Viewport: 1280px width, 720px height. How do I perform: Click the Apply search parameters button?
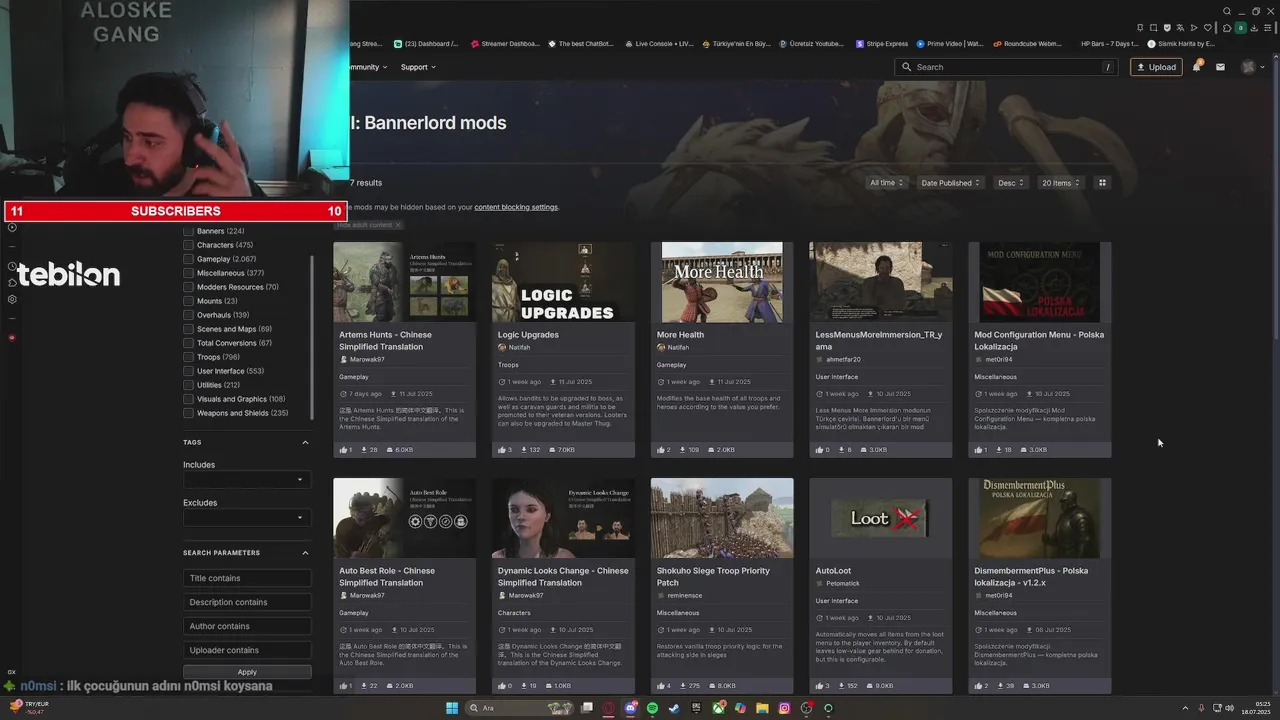click(247, 672)
